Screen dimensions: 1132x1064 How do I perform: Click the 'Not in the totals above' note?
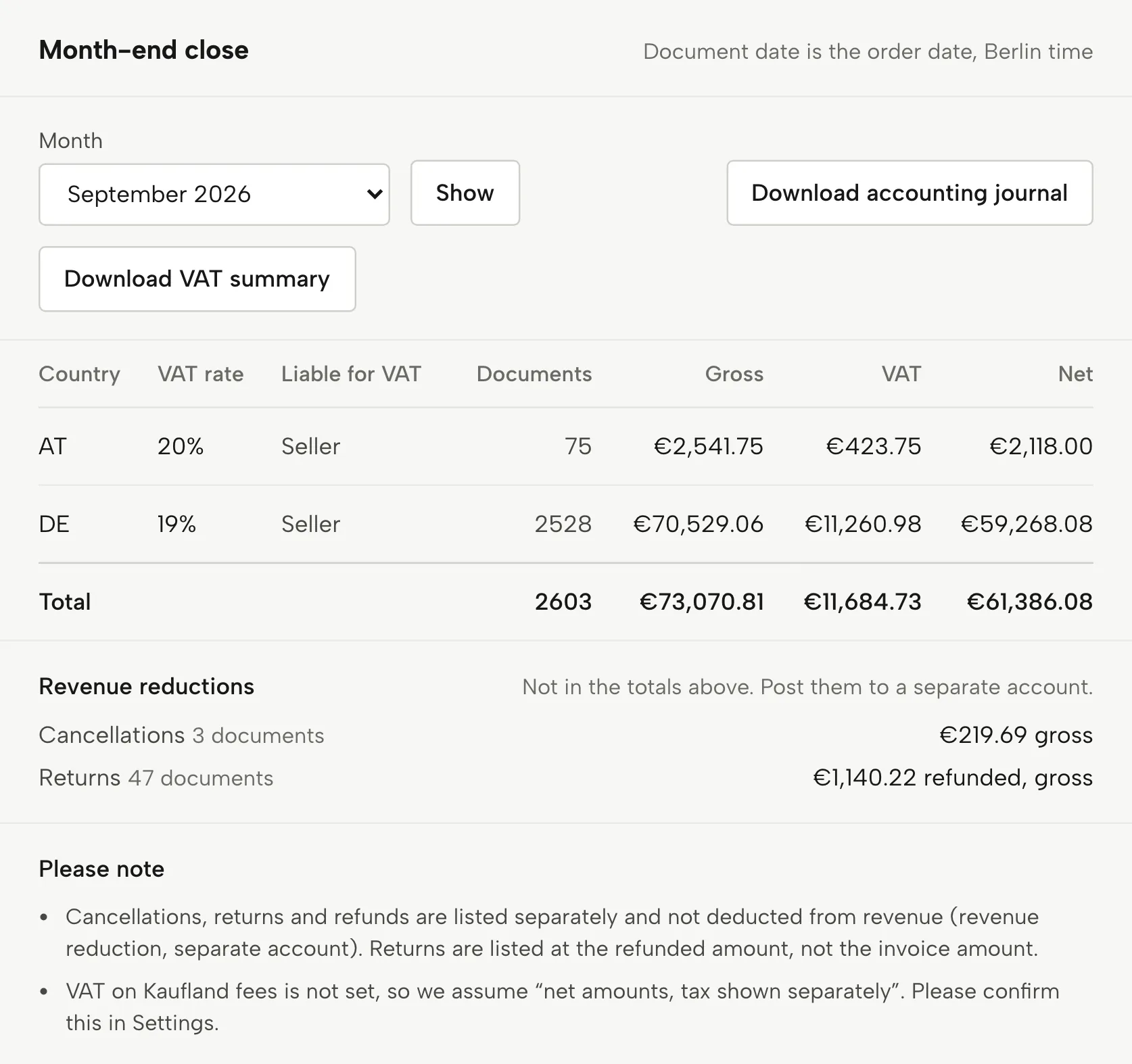click(x=807, y=687)
